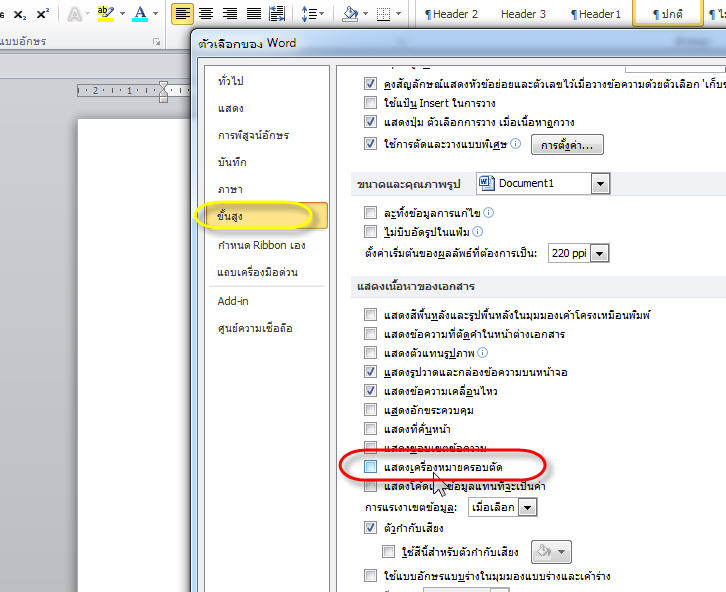Screen dimensions: 726x592
Task: Open Font dialog launcher
Action: tap(156, 42)
